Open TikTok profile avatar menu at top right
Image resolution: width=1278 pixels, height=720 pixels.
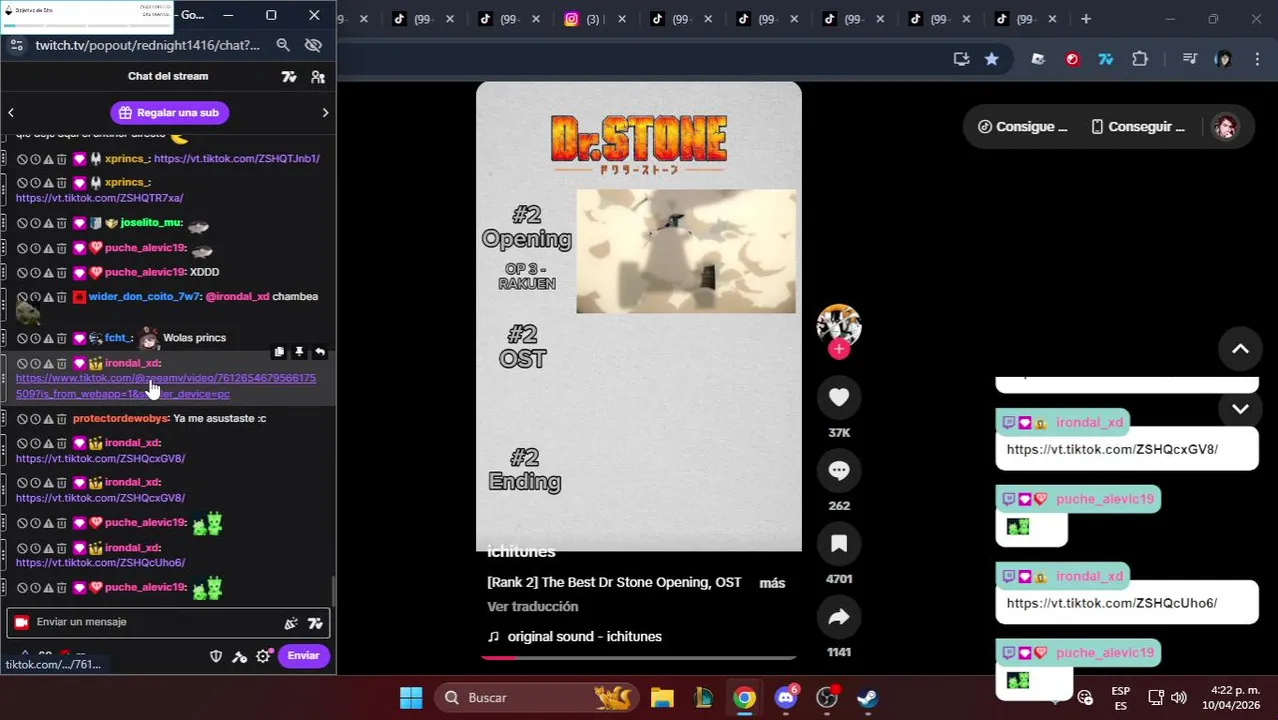(x=1225, y=127)
